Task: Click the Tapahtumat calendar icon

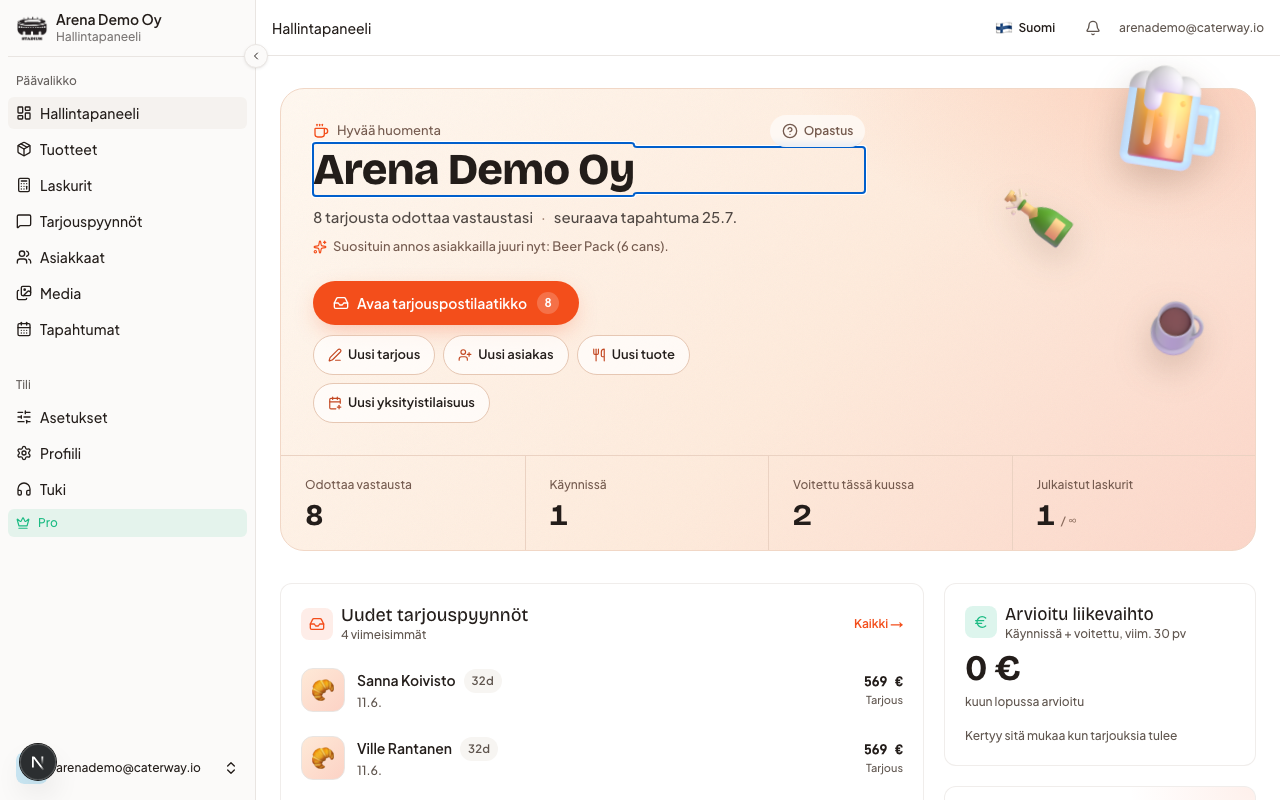Action: tap(24, 329)
